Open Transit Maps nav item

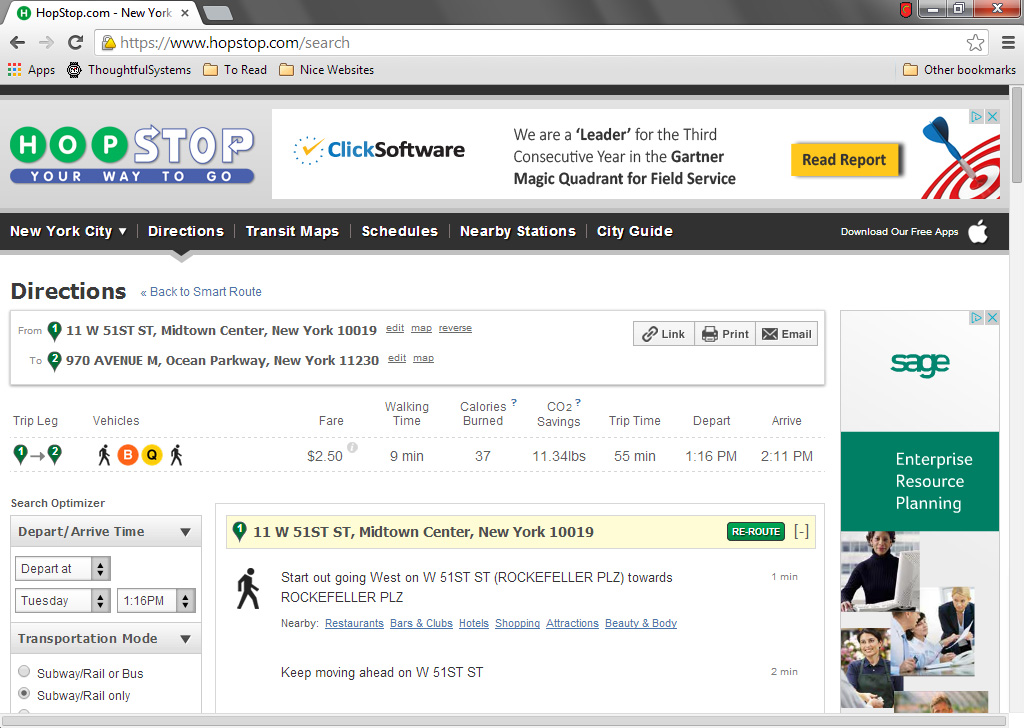tap(292, 231)
